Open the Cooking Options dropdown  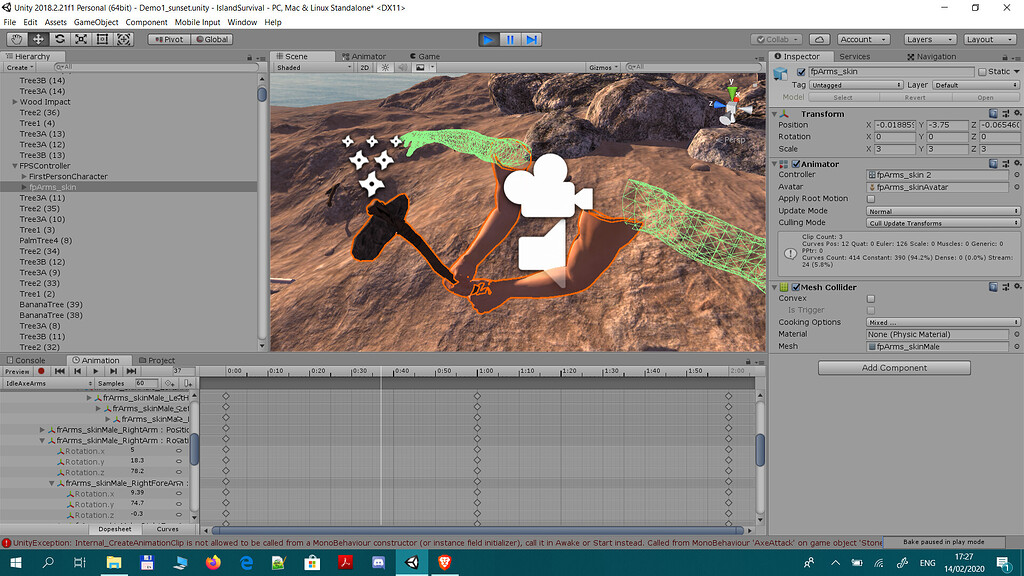coord(940,322)
